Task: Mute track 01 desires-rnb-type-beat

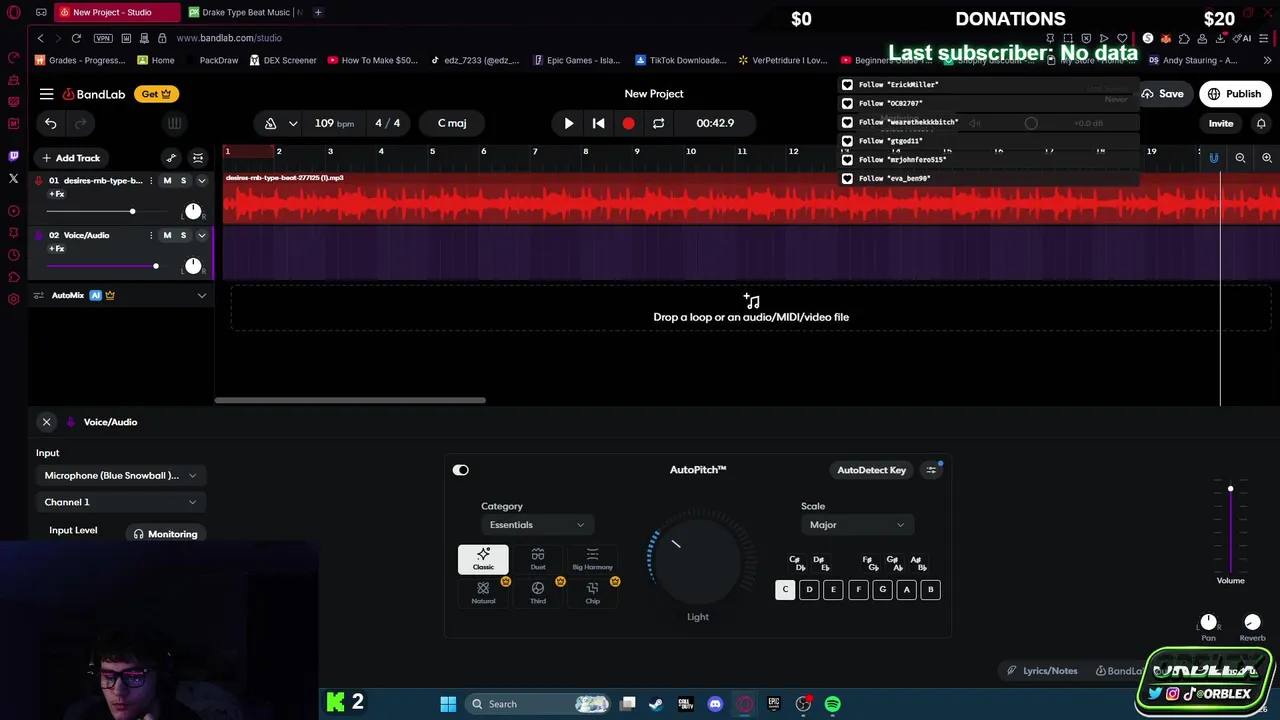Action: [x=167, y=181]
